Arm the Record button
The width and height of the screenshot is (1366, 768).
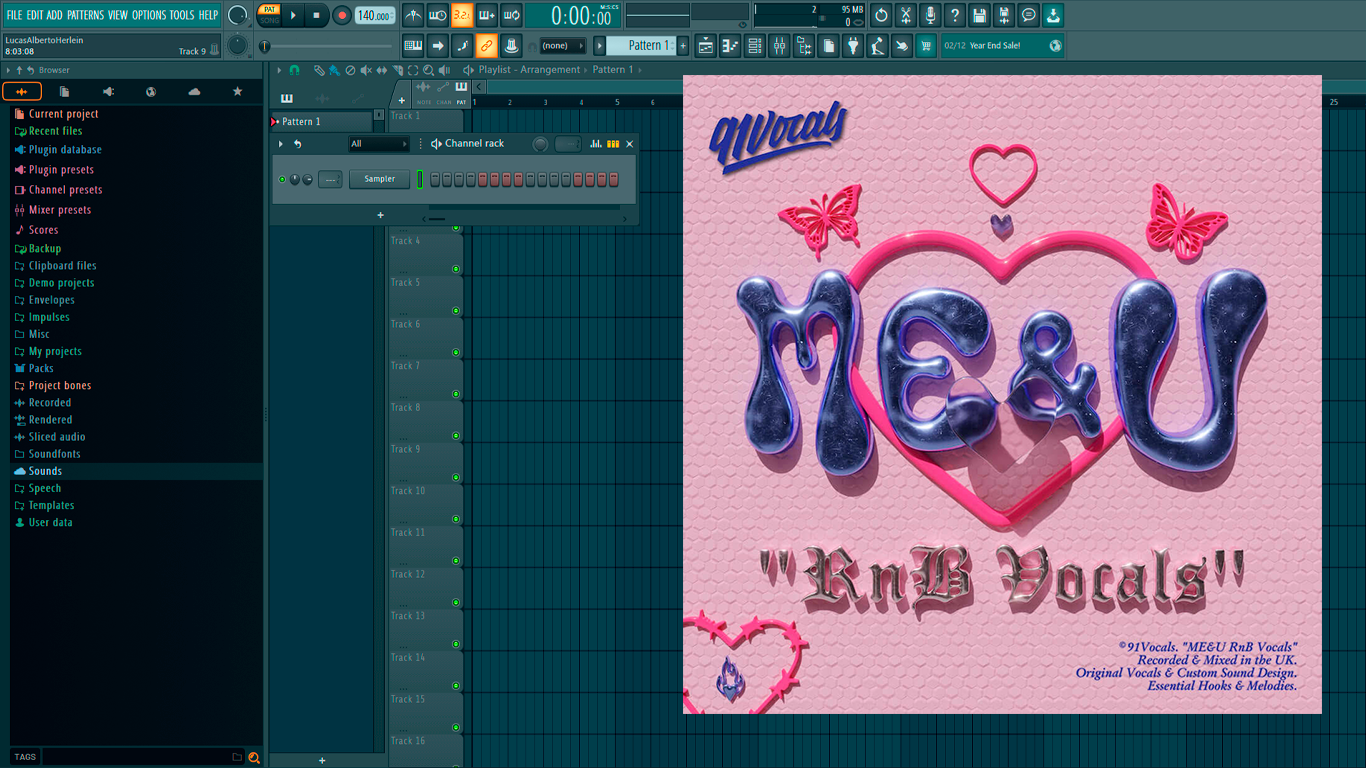(341, 15)
